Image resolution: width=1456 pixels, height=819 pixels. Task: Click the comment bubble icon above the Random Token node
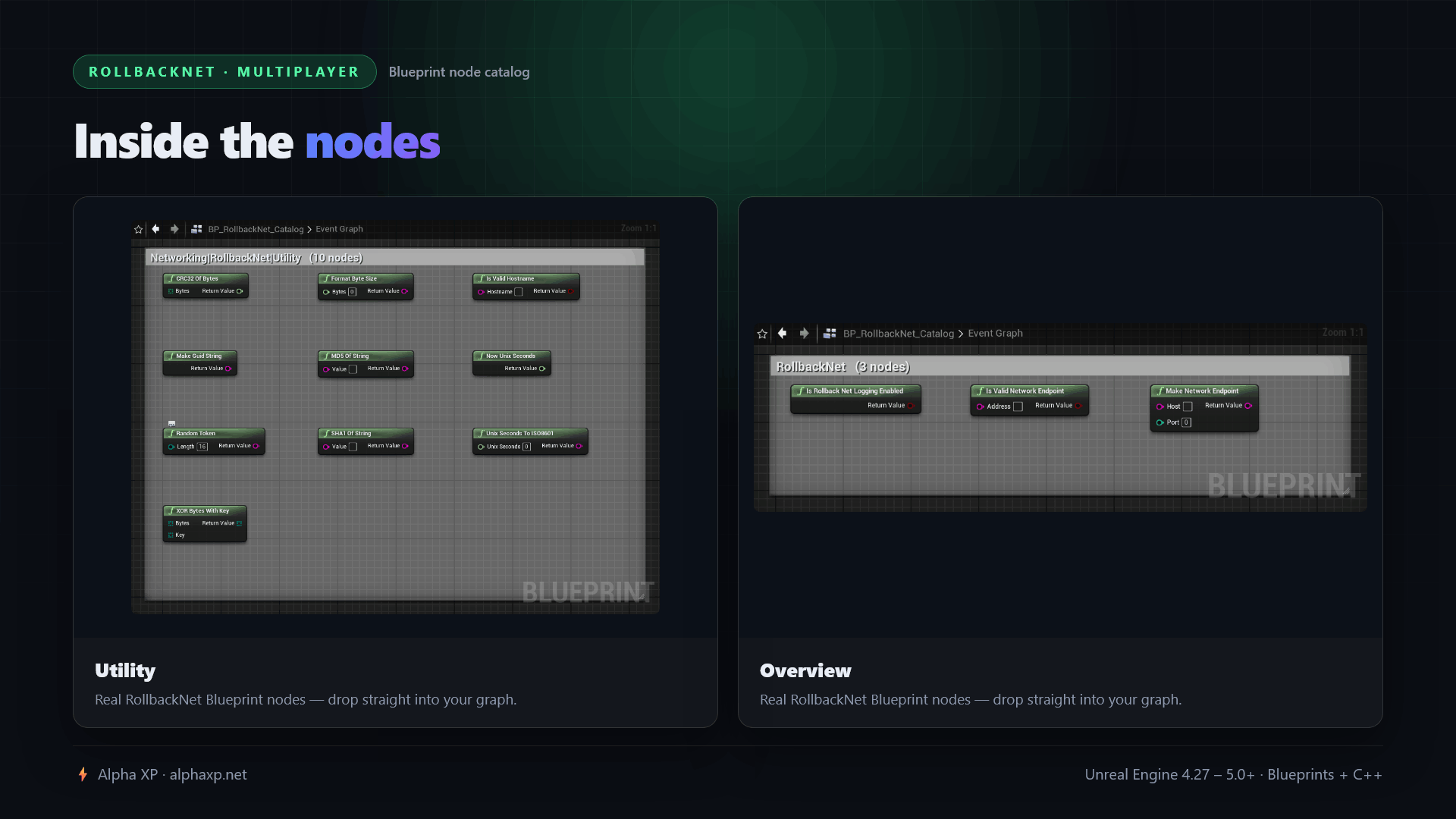[171, 423]
